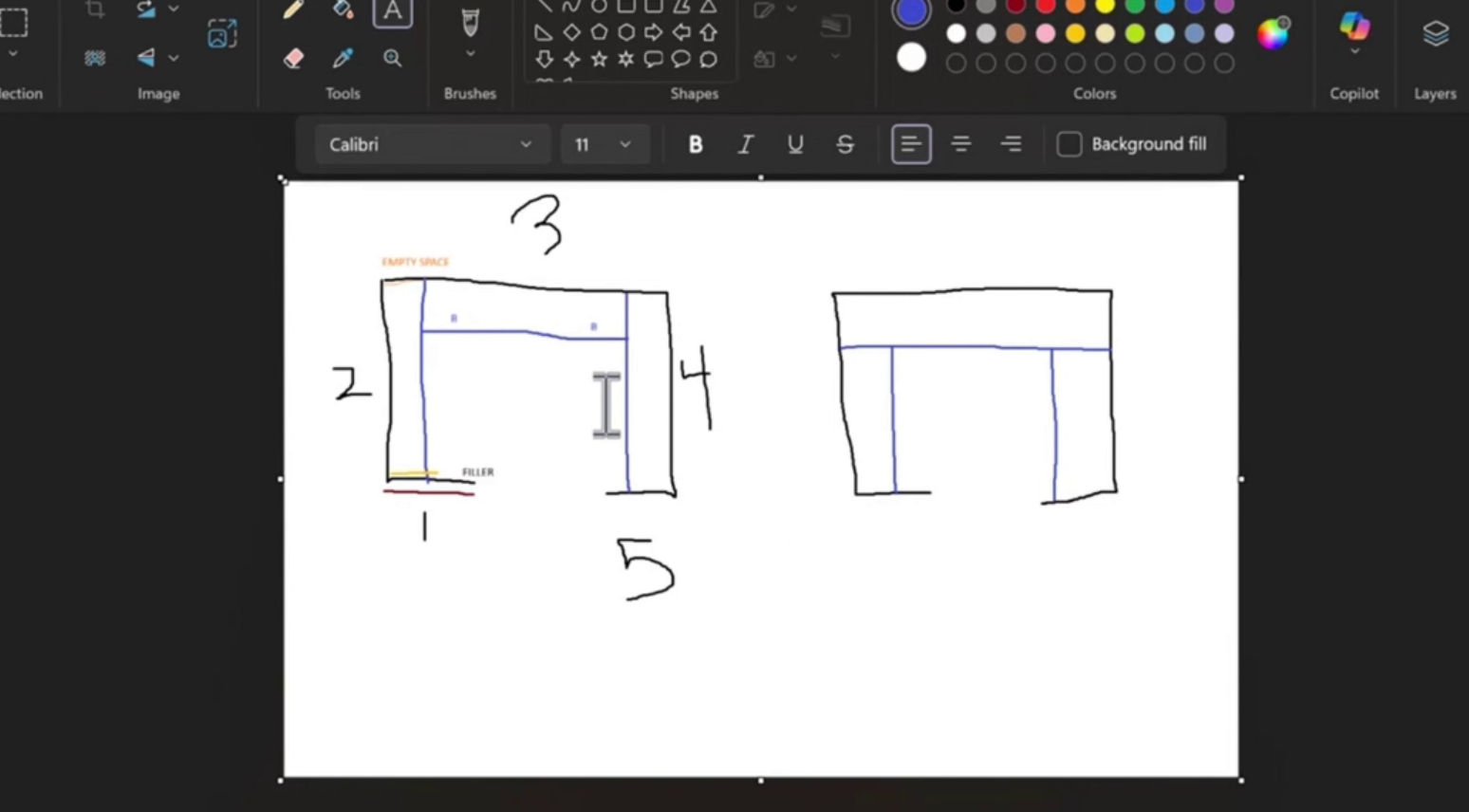
Task: Choose the rounded rectangle callout shape
Action: (654, 60)
